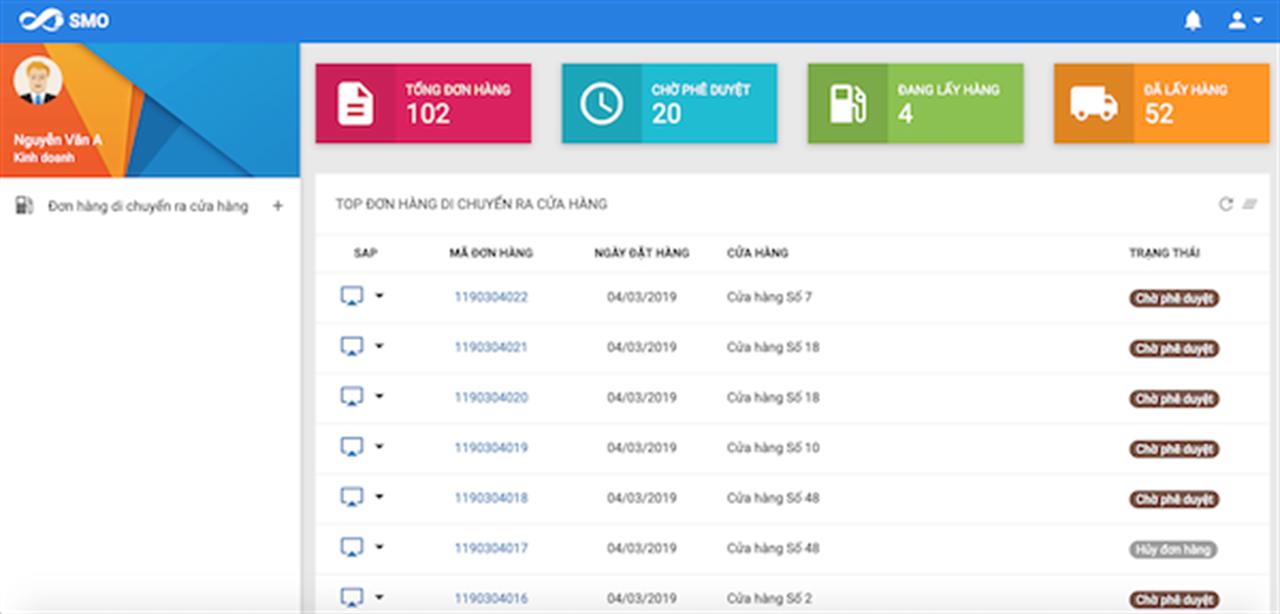The height and width of the screenshot is (614, 1280).
Task: Click the Kinh doanh role label
Action: [x=44, y=157]
